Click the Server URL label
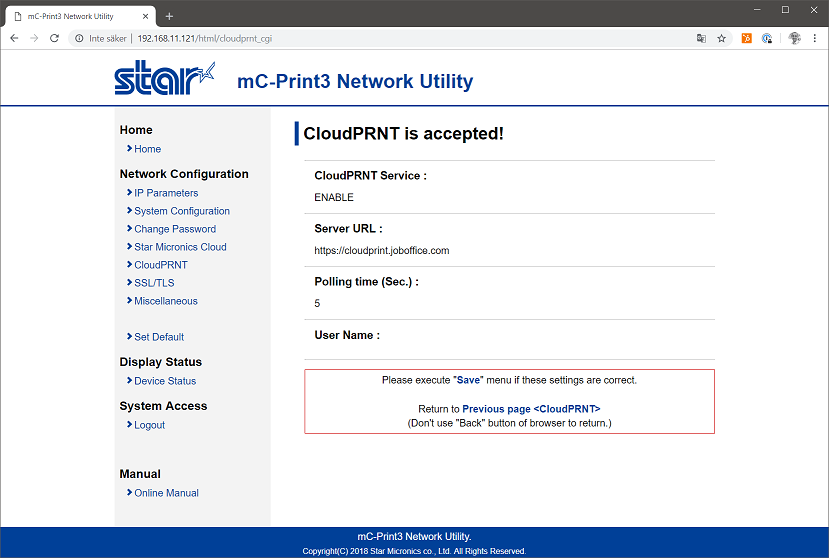The height and width of the screenshot is (558, 829). pyautogui.click(x=348, y=228)
